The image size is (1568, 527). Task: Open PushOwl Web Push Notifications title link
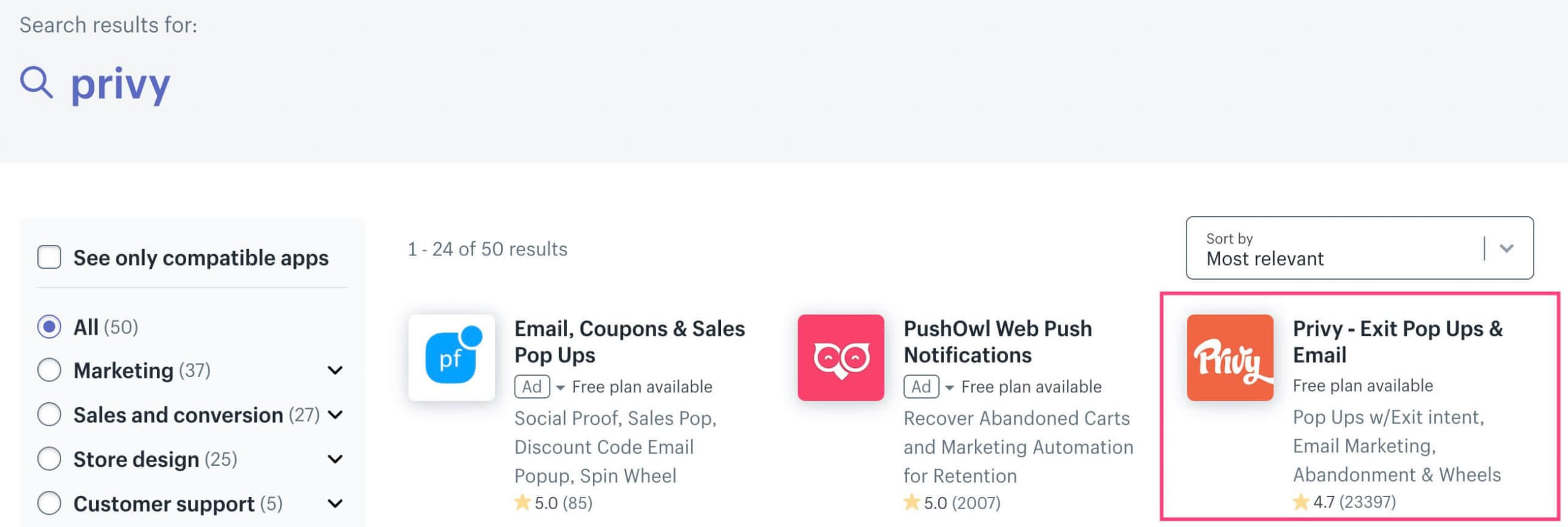998,342
